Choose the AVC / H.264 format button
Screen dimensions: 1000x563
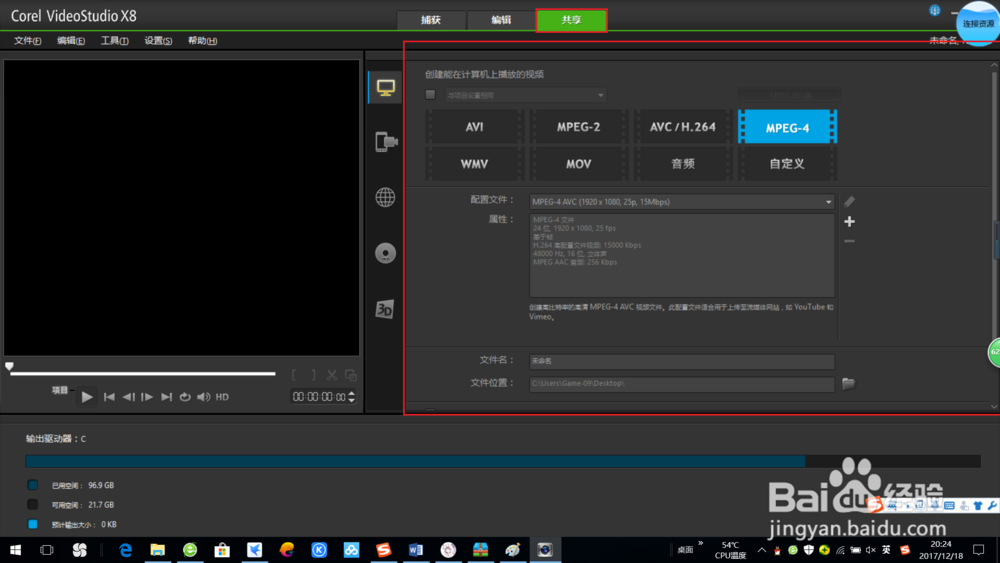(682, 127)
